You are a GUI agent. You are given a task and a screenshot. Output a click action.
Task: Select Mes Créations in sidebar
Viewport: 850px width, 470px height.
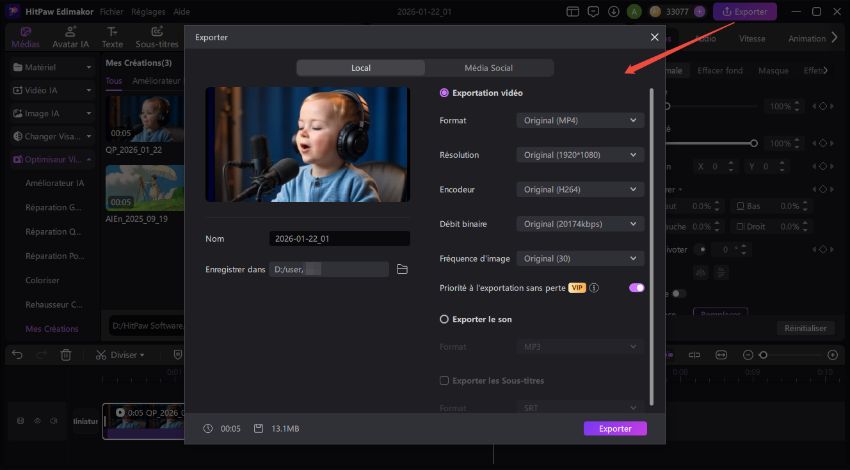tap(52, 329)
